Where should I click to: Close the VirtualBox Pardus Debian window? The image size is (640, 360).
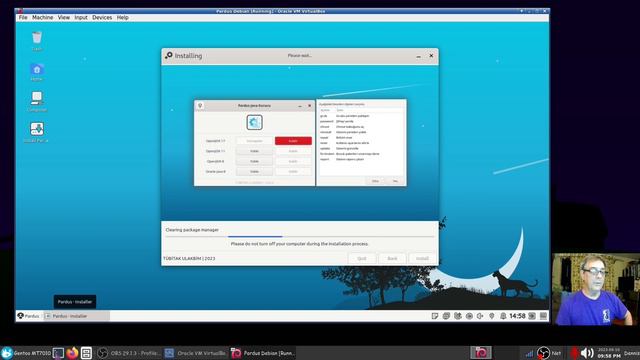point(544,11)
